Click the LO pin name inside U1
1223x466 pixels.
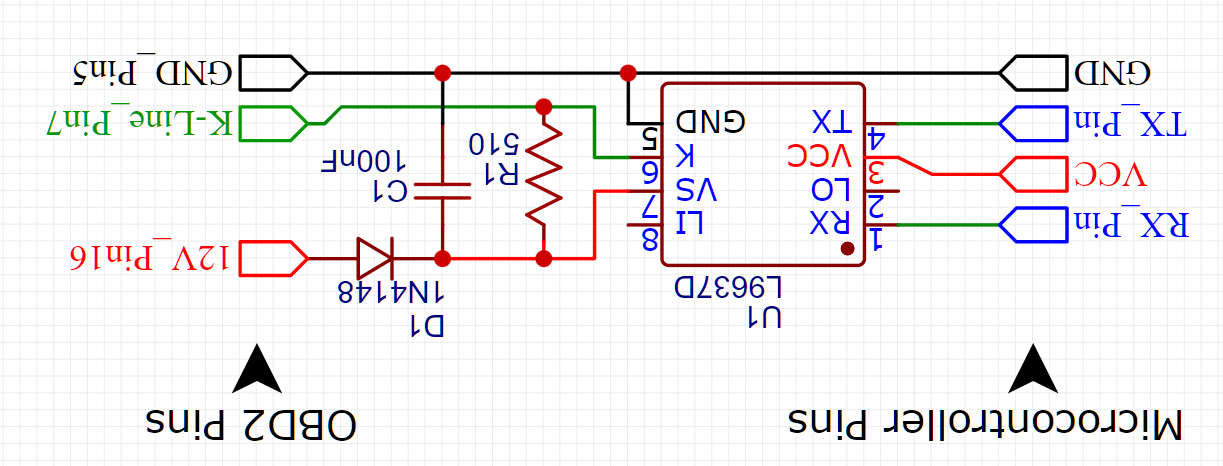click(x=829, y=188)
